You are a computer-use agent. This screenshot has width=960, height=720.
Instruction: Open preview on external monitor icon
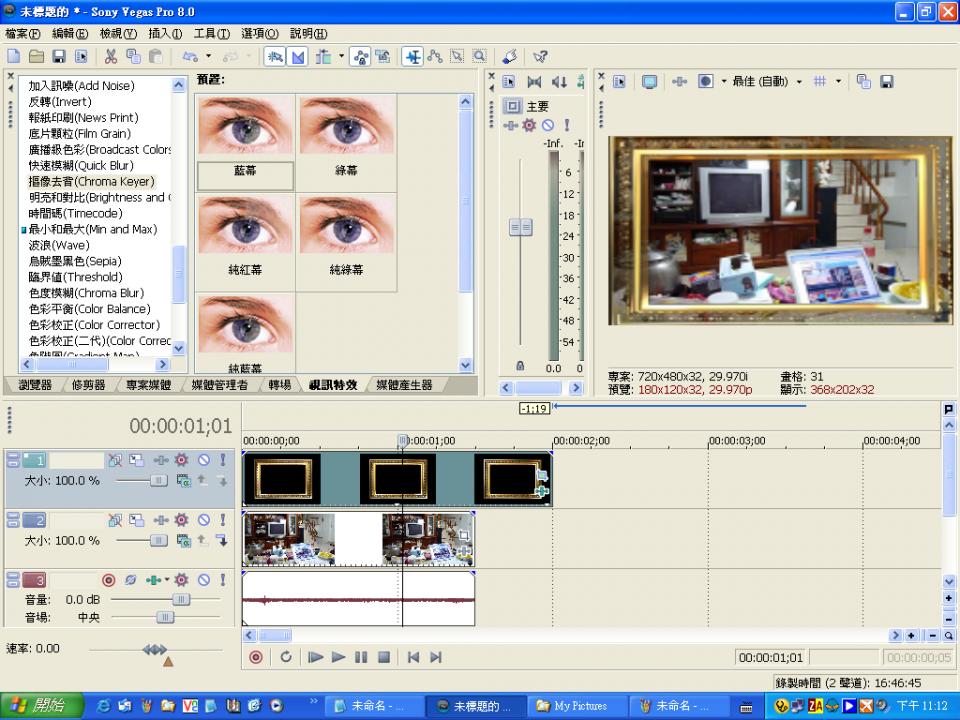[x=649, y=82]
